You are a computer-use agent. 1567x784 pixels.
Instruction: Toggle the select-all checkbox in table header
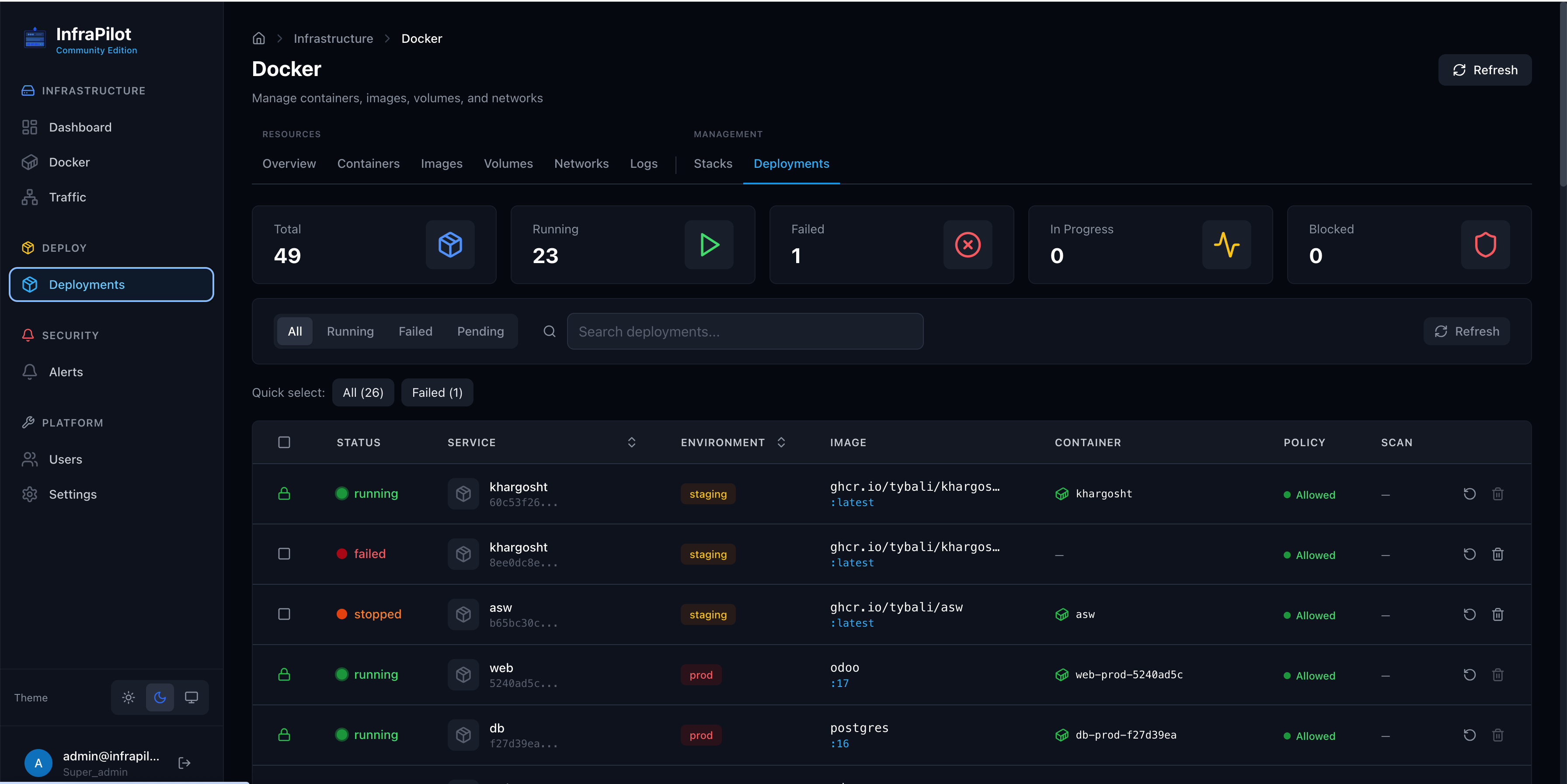(284, 442)
